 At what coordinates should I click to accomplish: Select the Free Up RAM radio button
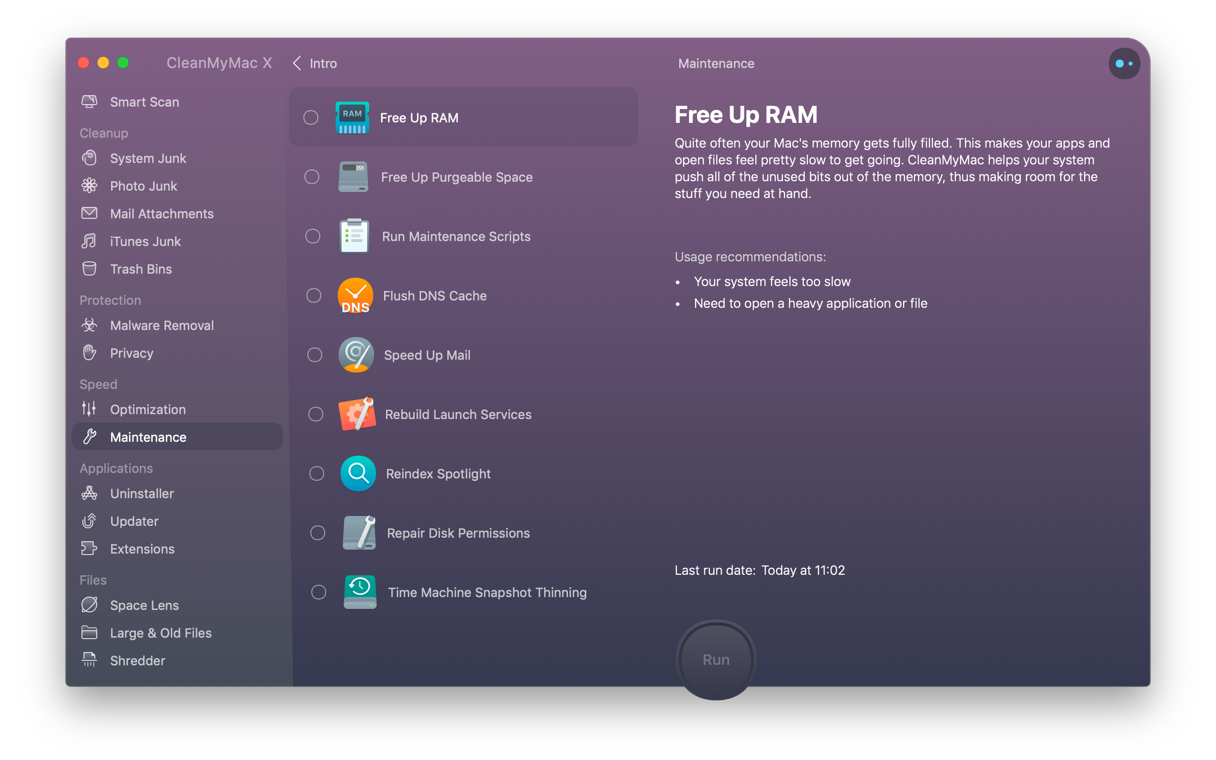311,118
